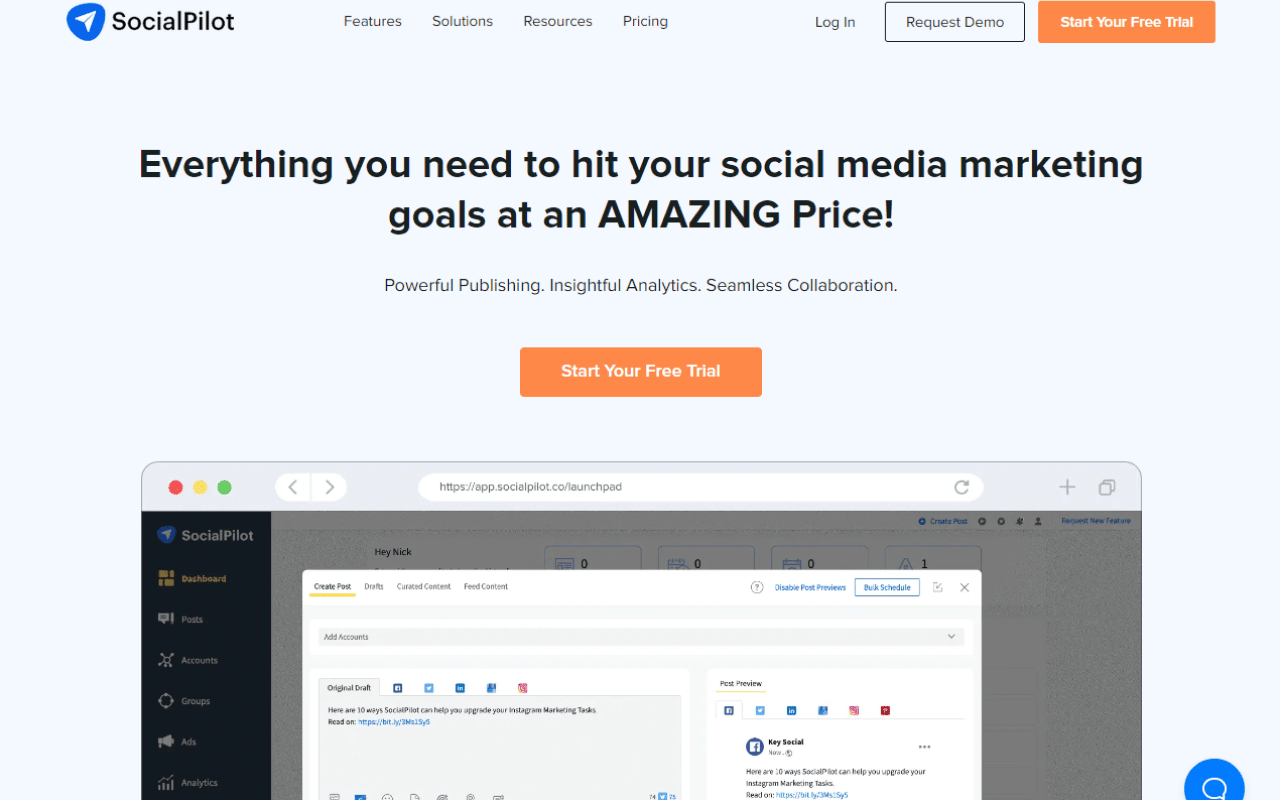The image size is (1280, 800).
Task: Show the Facebook preview under Post Preview
Action: 729,710
